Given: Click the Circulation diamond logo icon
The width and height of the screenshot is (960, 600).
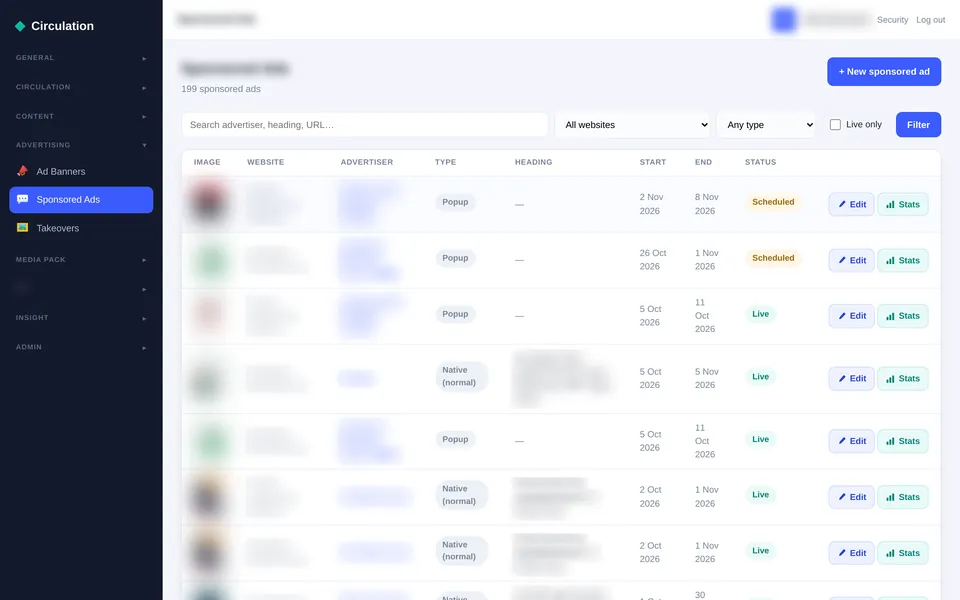Looking at the screenshot, I should click(20, 26).
